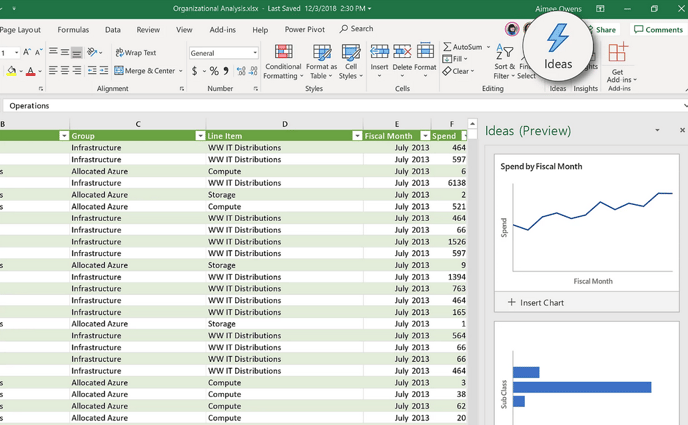688x425 pixels.
Task: Switch to the Data tab
Action: click(113, 30)
